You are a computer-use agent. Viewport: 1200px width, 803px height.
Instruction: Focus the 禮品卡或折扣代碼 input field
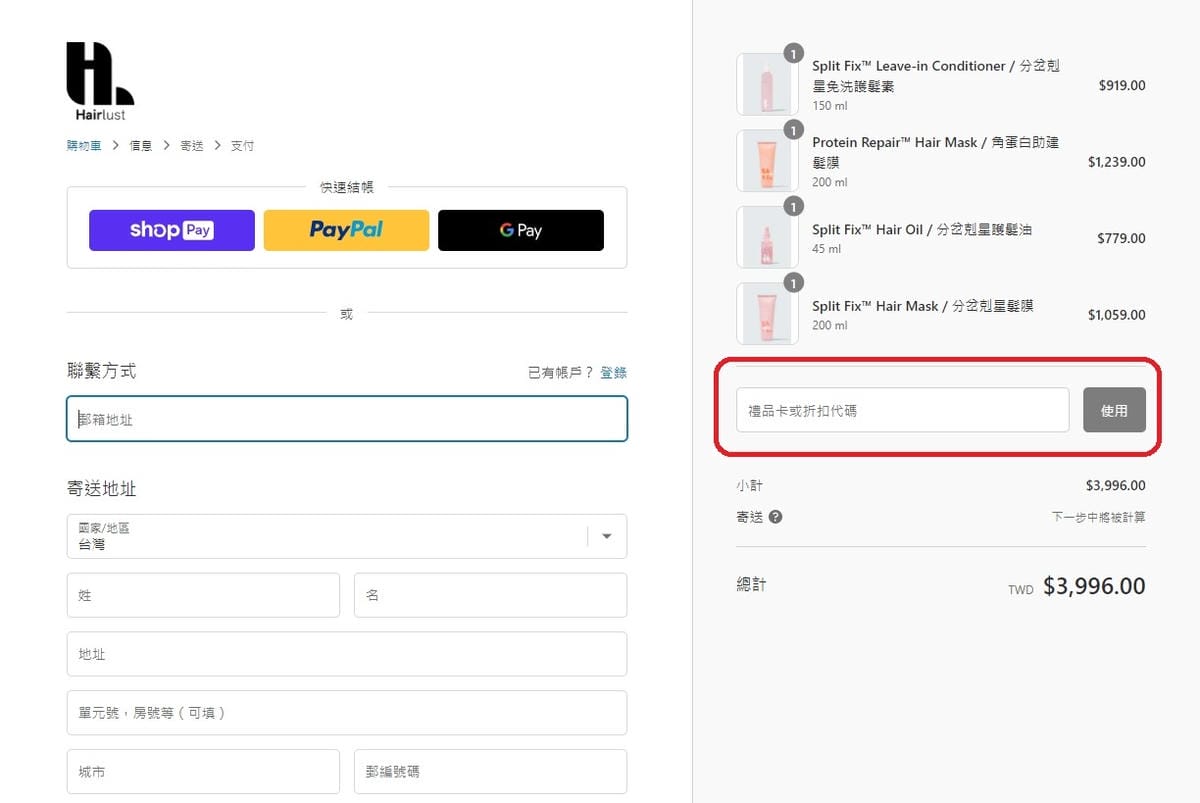tap(902, 410)
